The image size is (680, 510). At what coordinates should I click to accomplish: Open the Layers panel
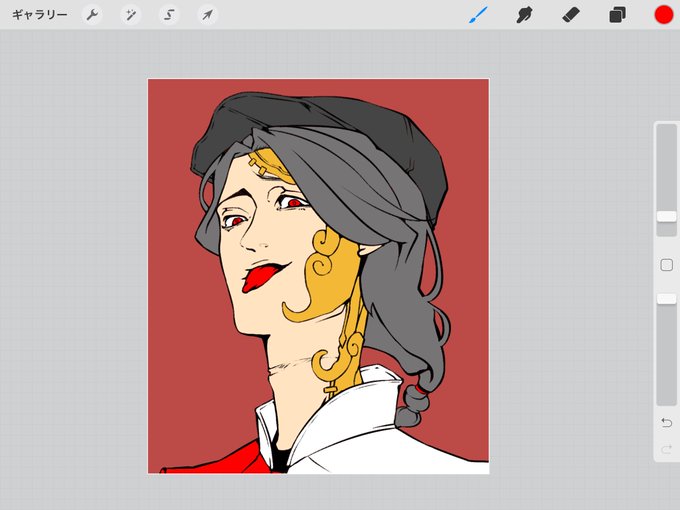617,15
